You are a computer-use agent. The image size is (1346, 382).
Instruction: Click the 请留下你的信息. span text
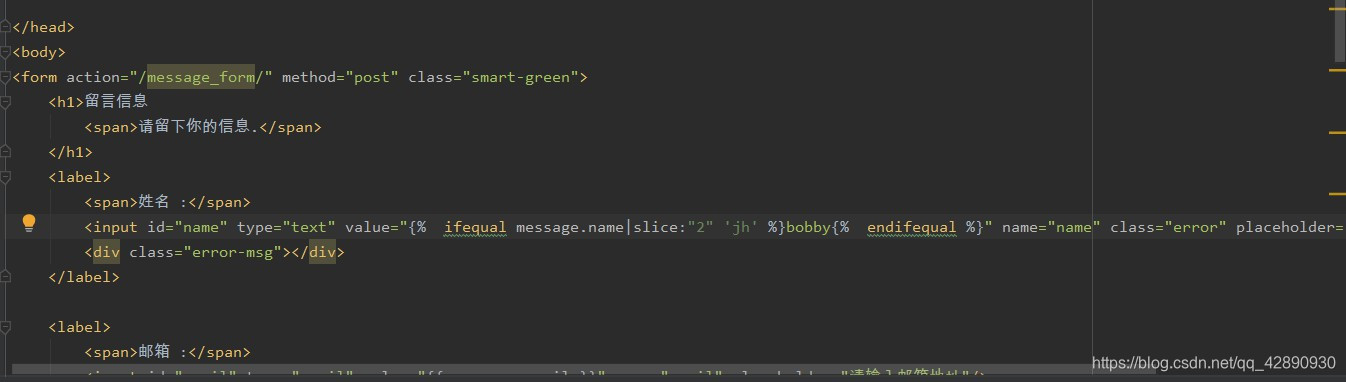(x=198, y=127)
